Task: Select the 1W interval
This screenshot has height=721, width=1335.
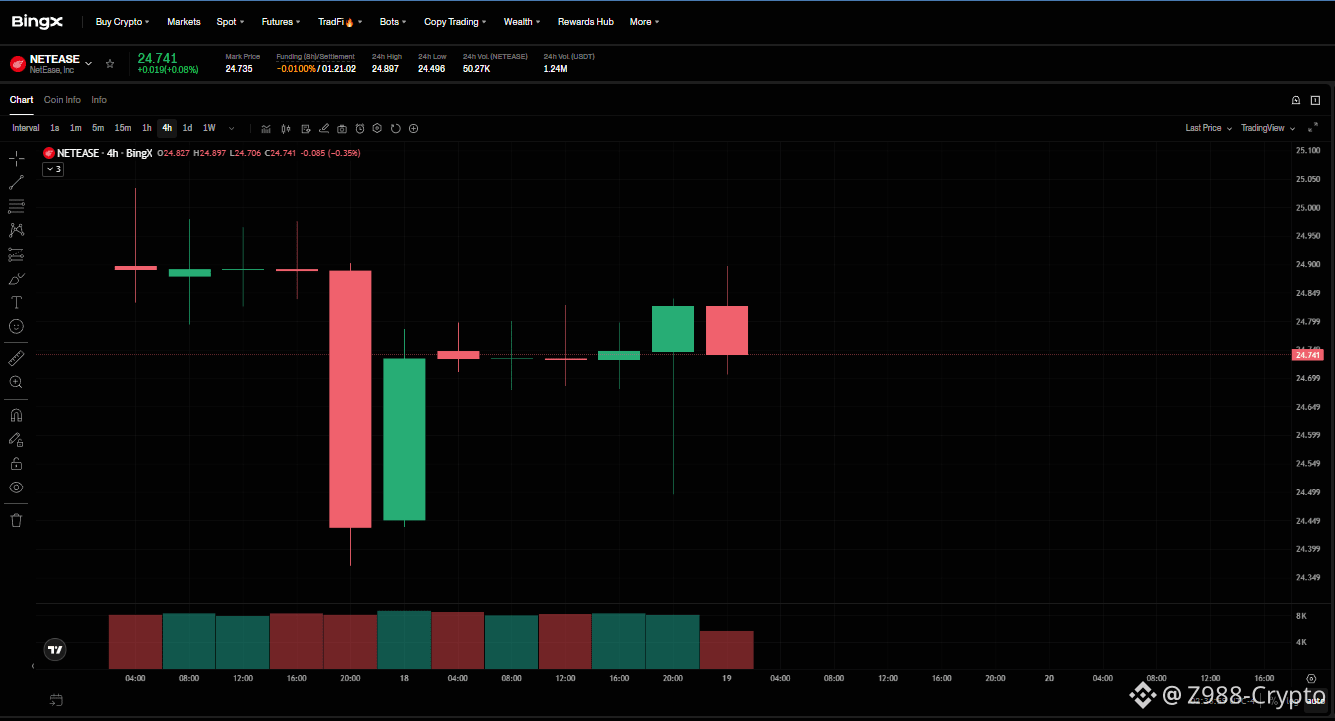Action: [x=209, y=128]
